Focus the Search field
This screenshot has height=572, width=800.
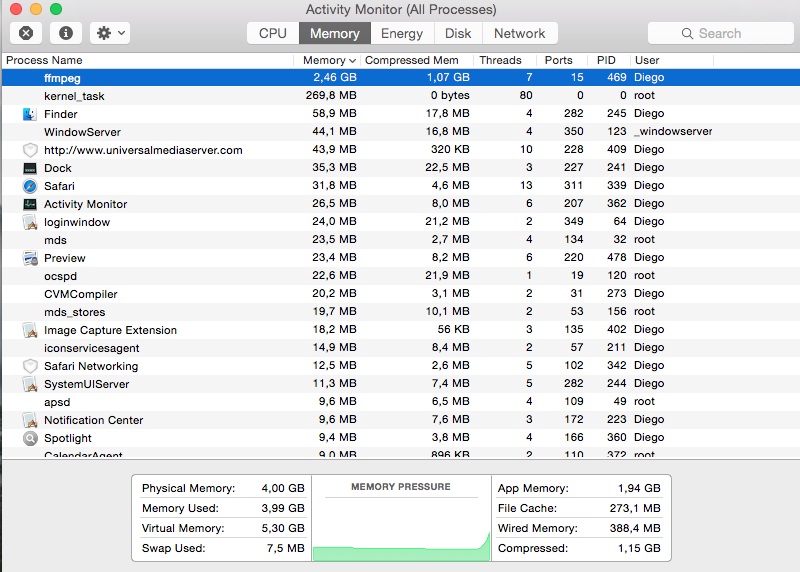point(720,33)
